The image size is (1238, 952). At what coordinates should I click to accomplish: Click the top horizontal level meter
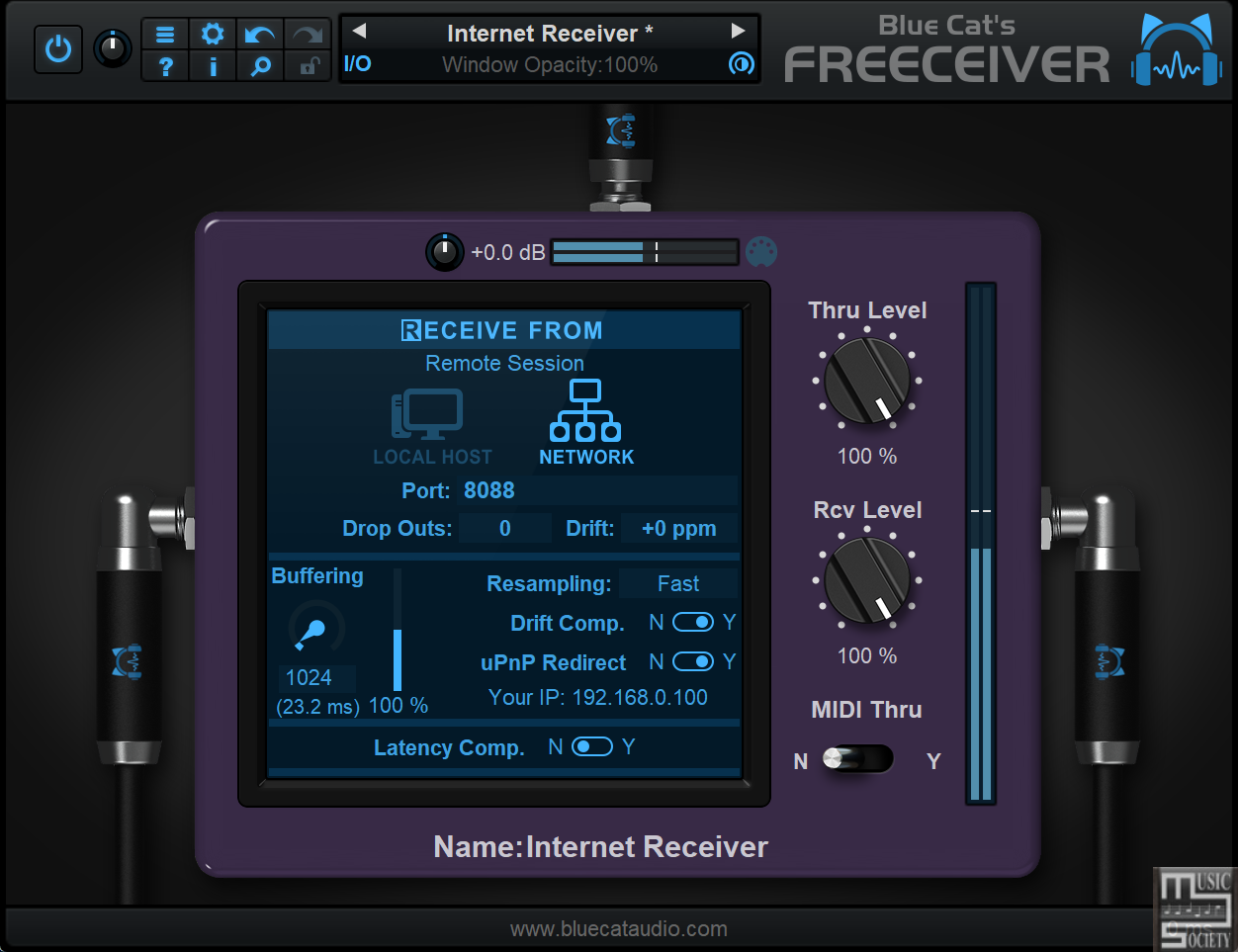pos(644,252)
